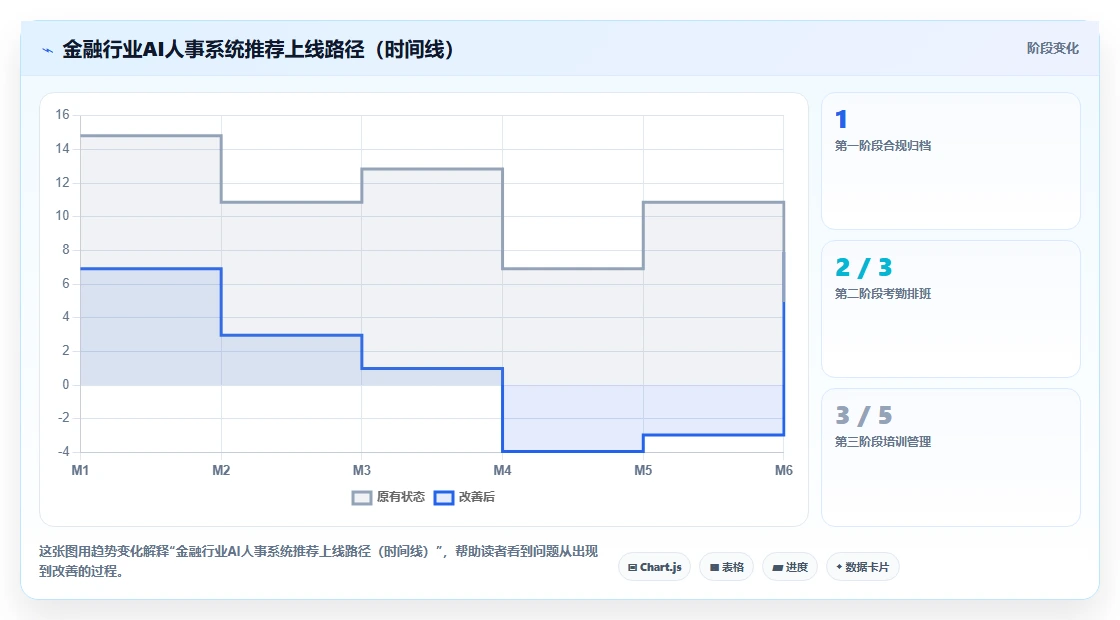Select the 第二阶段考勤排班 card

(x=951, y=309)
